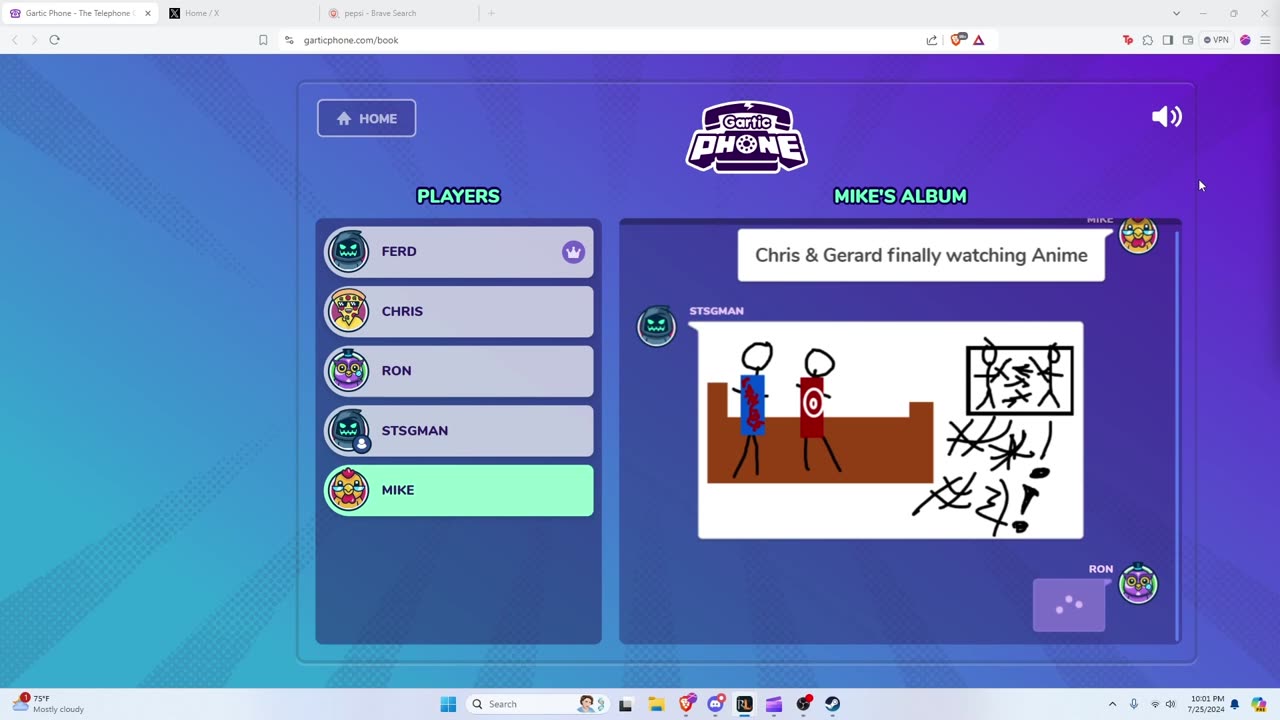Open the site information icon in address bar

[289, 40]
